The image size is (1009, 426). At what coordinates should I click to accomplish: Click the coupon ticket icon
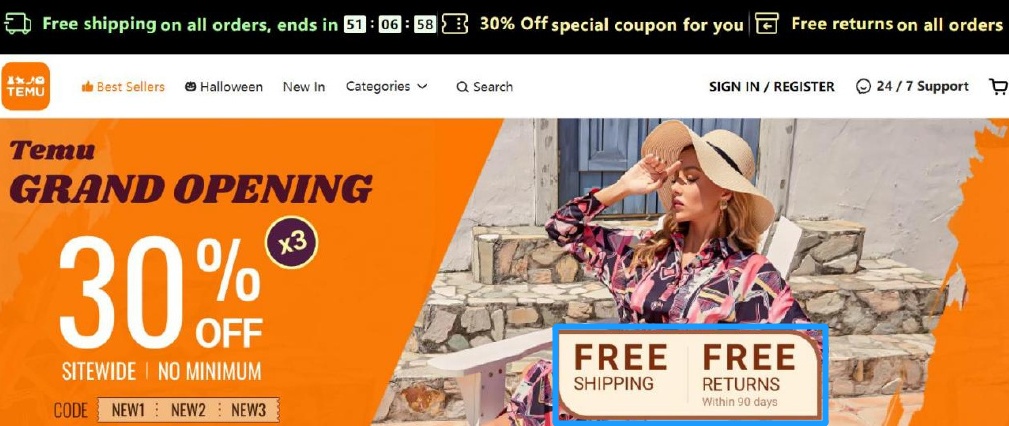(455, 24)
